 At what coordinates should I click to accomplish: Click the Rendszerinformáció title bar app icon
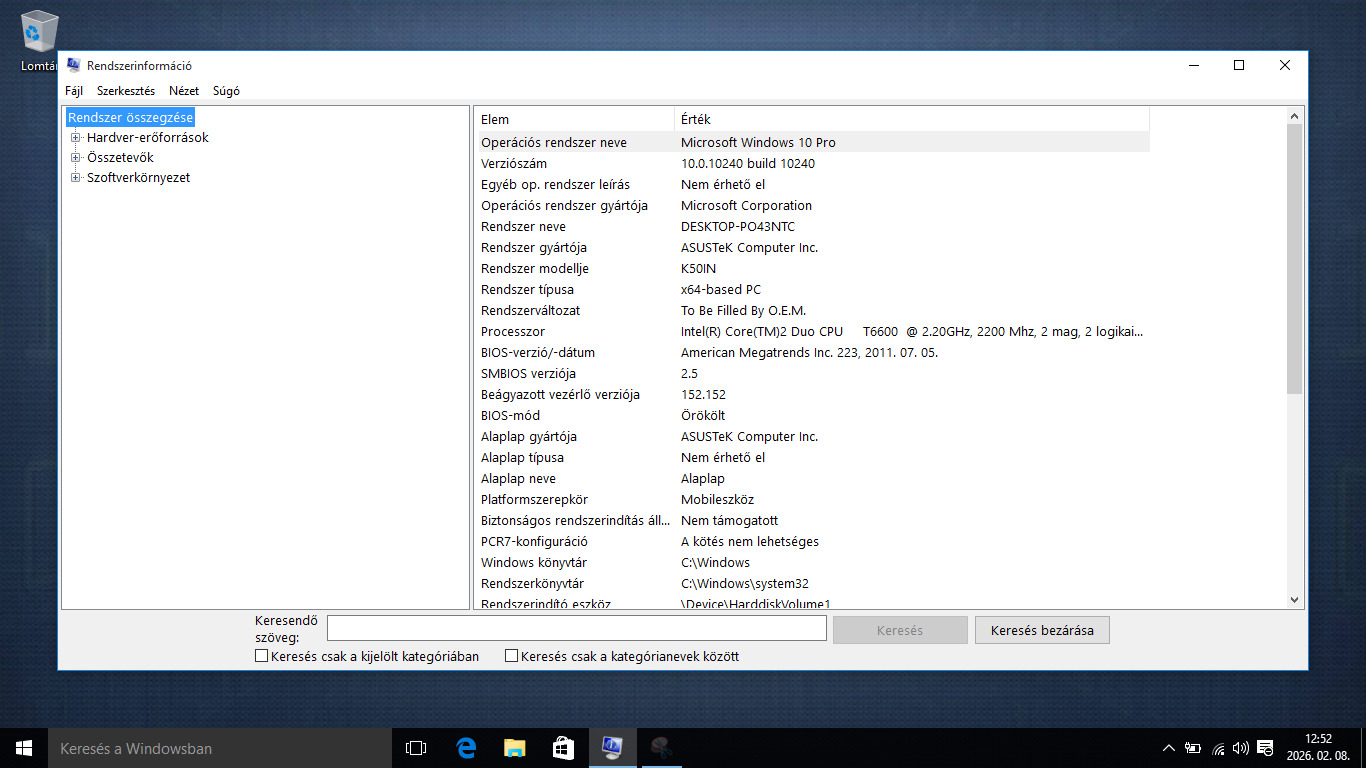(x=73, y=65)
